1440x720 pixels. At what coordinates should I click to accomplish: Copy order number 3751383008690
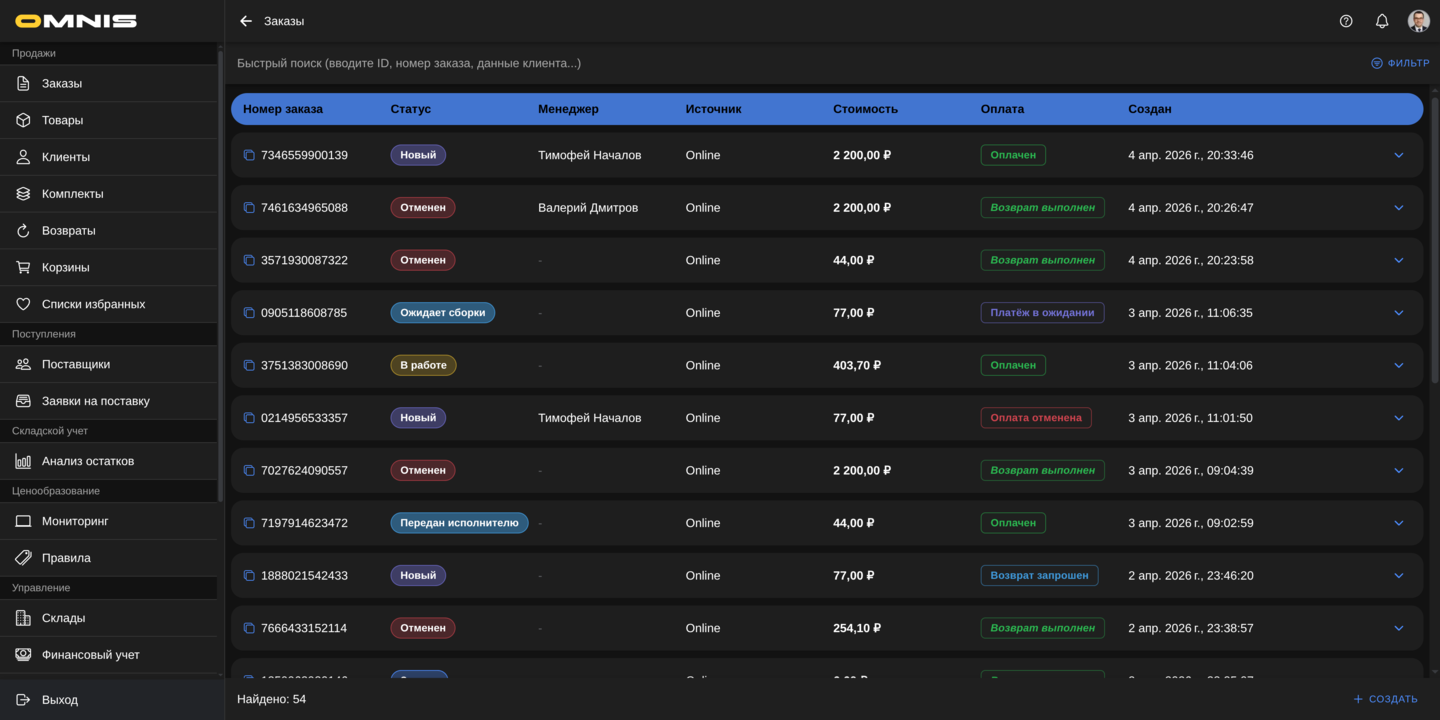(249, 365)
